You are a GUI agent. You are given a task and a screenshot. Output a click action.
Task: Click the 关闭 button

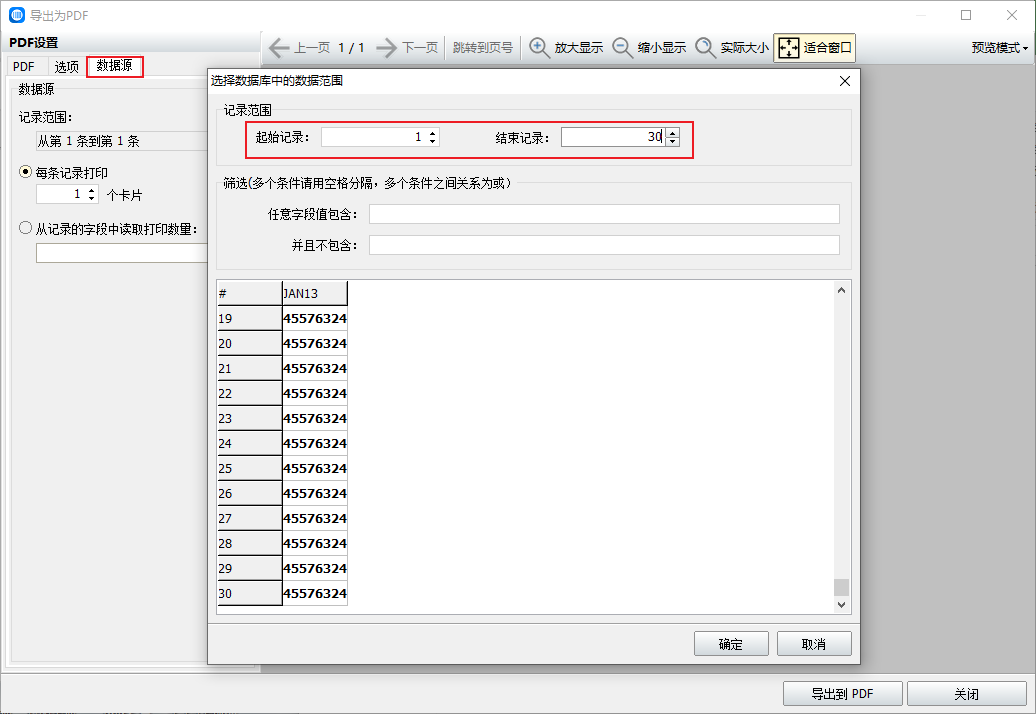coord(967,694)
